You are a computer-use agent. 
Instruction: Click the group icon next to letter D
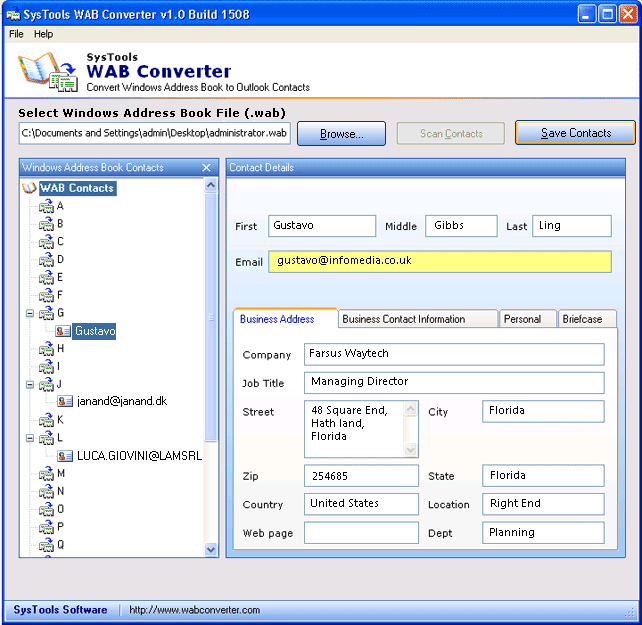point(46,260)
